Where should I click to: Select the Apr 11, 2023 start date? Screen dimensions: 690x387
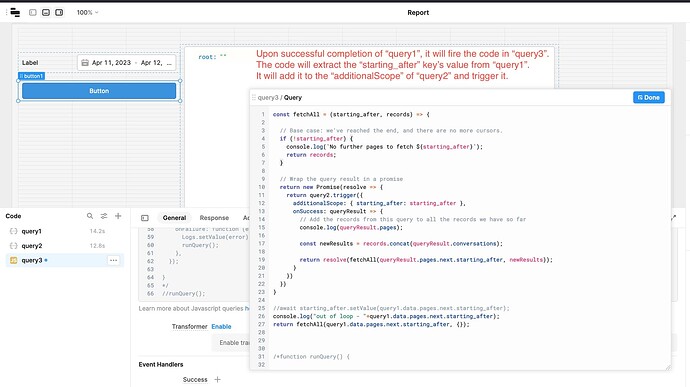[x=111, y=63]
